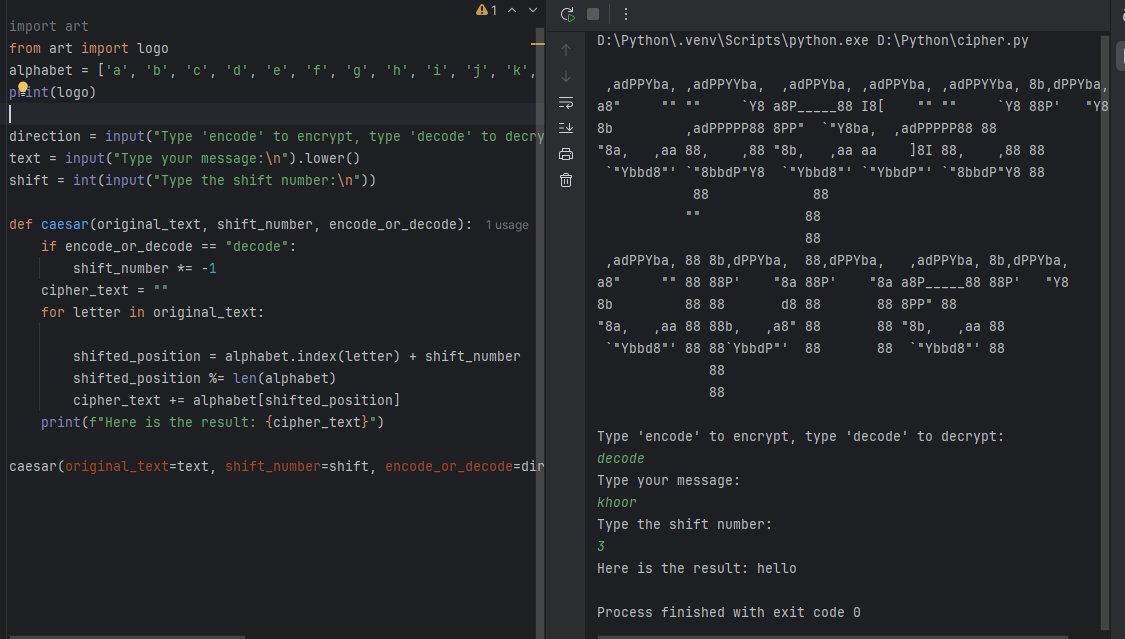Click the 'cipher_text = ""' line
The width and height of the screenshot is (1125, 639).
point(105,290)
